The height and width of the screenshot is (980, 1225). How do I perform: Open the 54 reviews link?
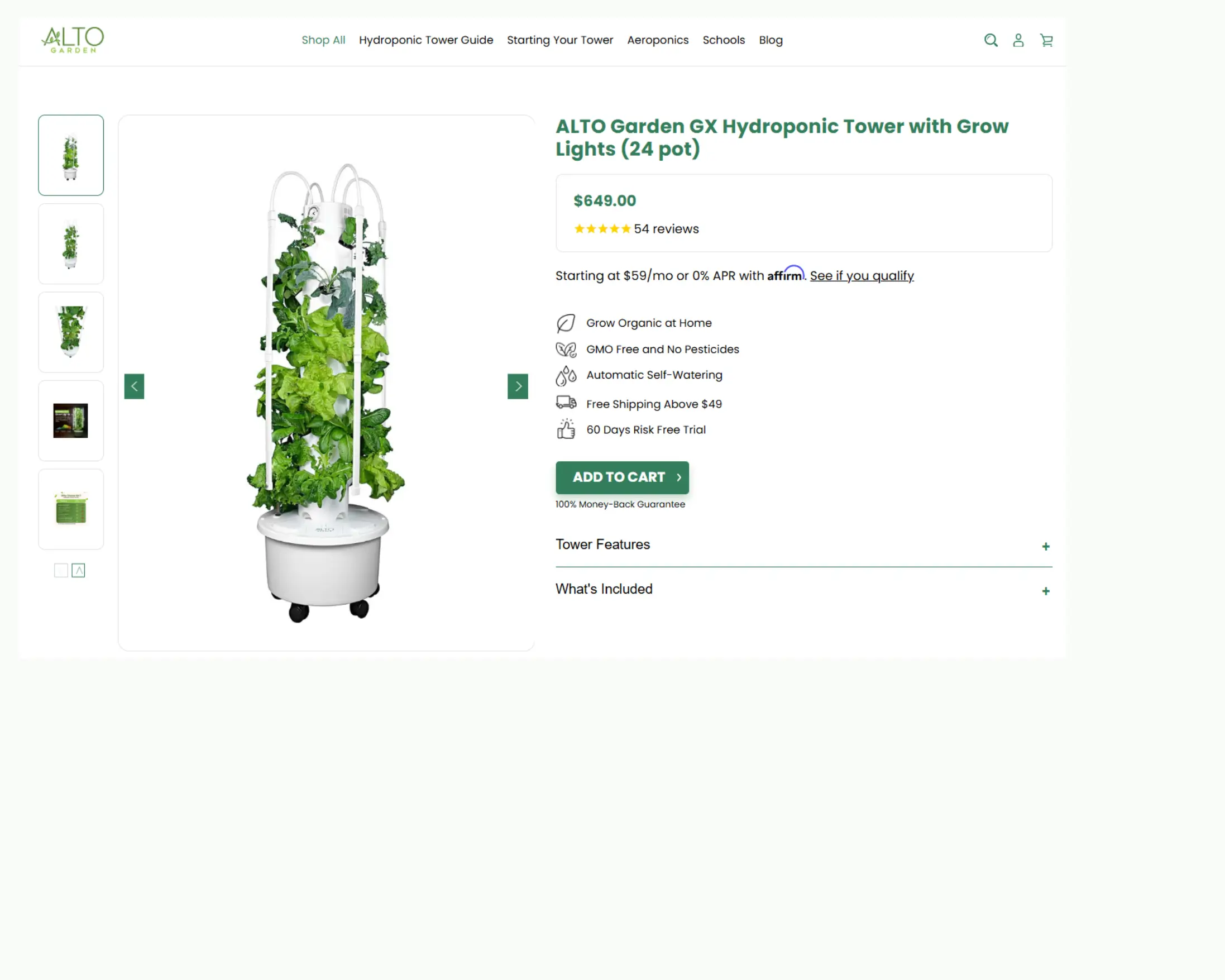tap(666, 229)
